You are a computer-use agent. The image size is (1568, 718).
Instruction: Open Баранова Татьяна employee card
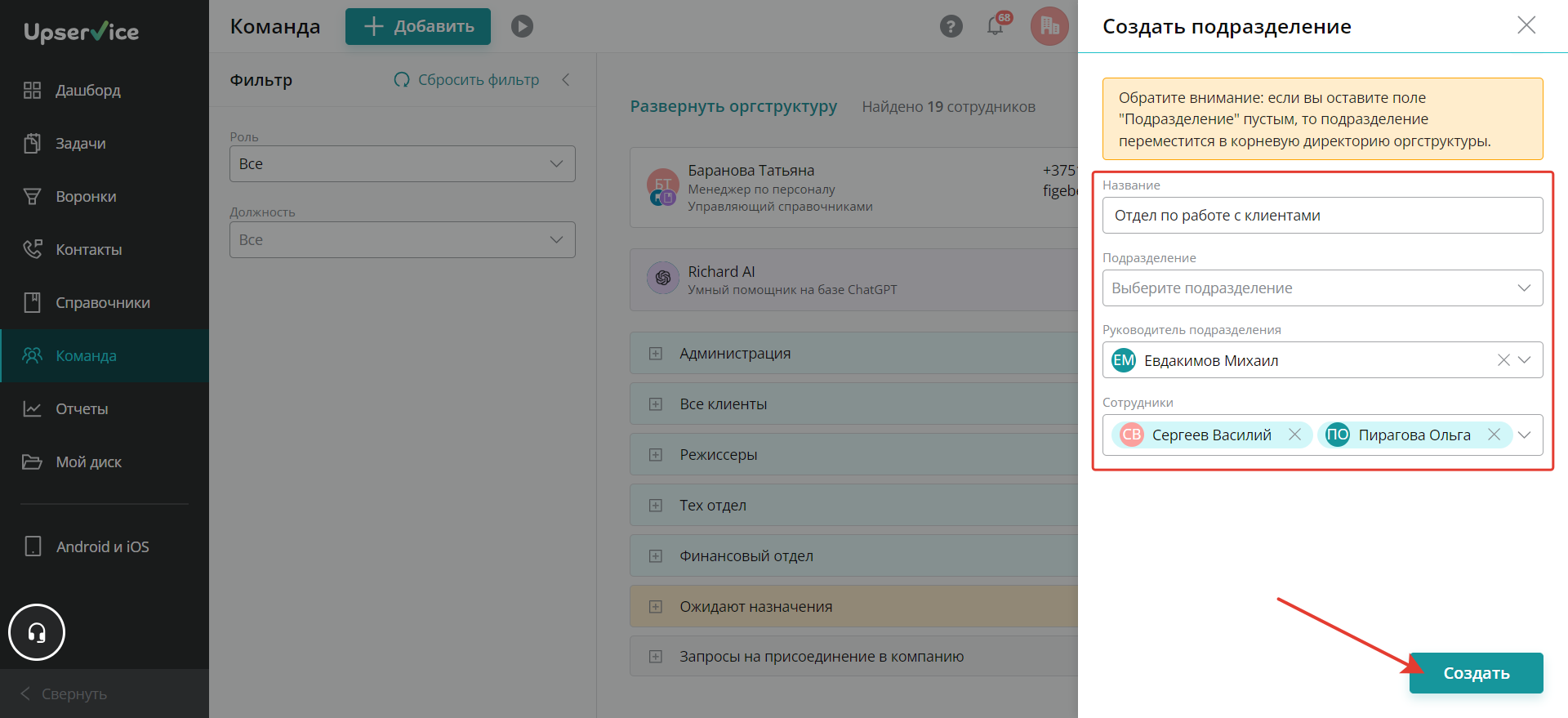point(854,188)
